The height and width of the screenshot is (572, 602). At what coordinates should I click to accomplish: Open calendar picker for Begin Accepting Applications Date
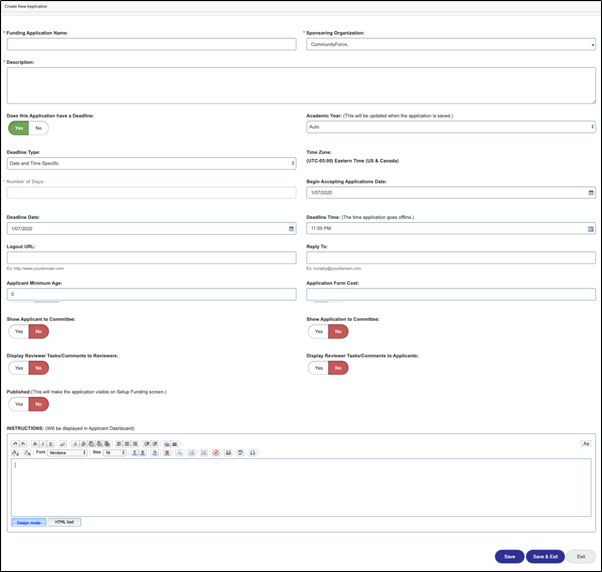coord(590,192)
